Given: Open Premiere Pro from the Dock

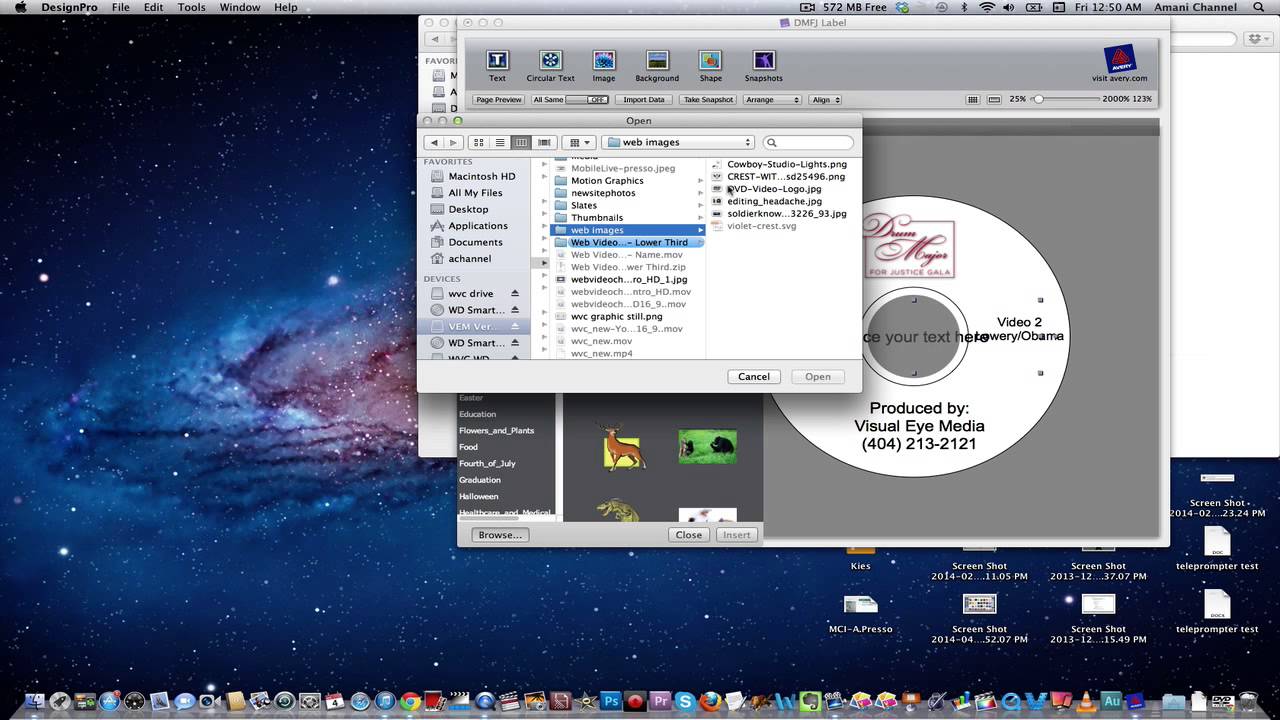Looking at the screenshot, I should (x=660, y=701).
